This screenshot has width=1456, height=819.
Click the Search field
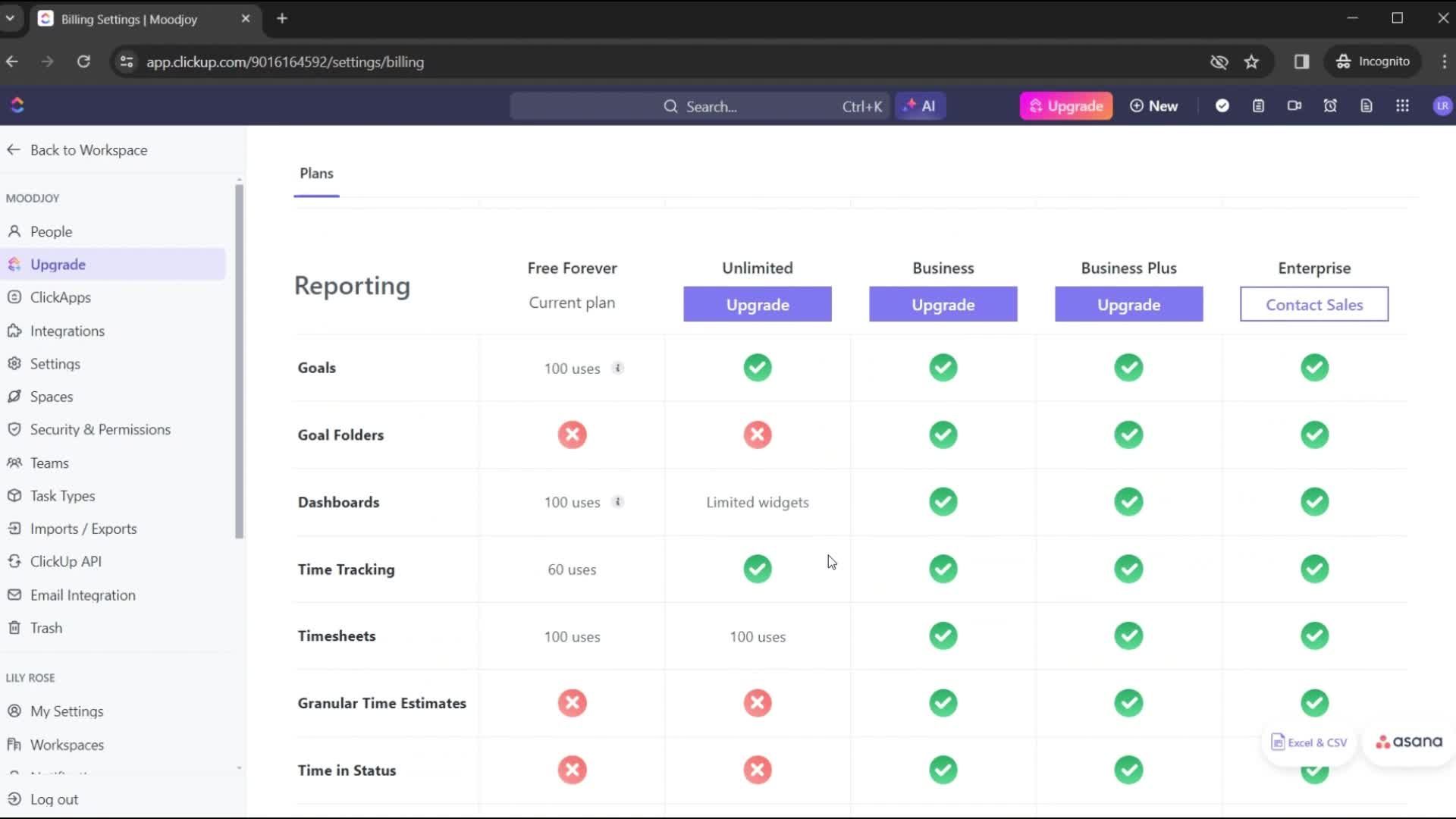tap(700, 106)
